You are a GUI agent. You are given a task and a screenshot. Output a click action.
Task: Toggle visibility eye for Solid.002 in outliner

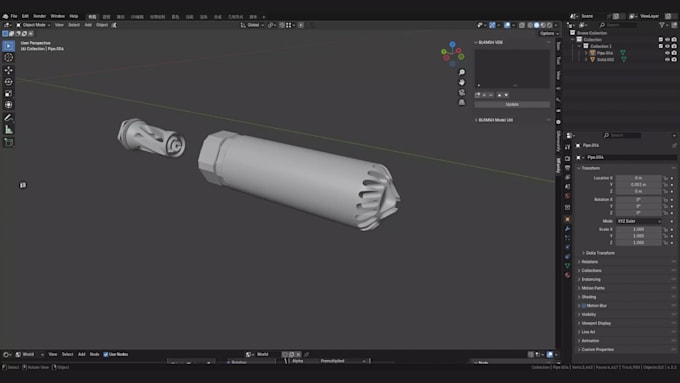click(x=667, y=59)
